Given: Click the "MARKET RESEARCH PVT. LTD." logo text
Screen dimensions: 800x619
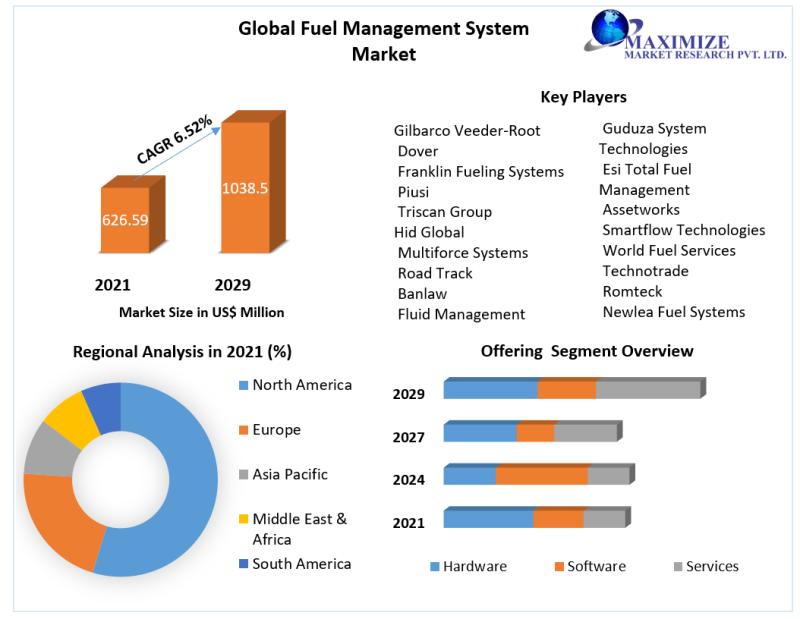Looking at the screenshot, I should tap(705, 54).
